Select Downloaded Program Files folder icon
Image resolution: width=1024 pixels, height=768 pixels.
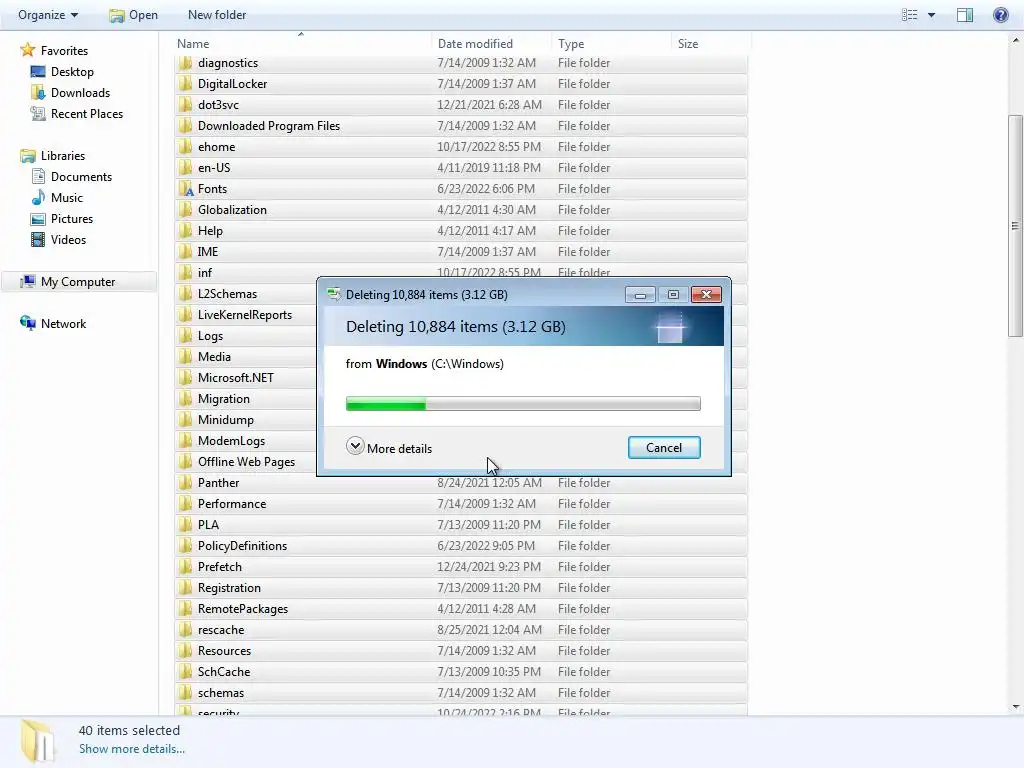coord(185,125)
